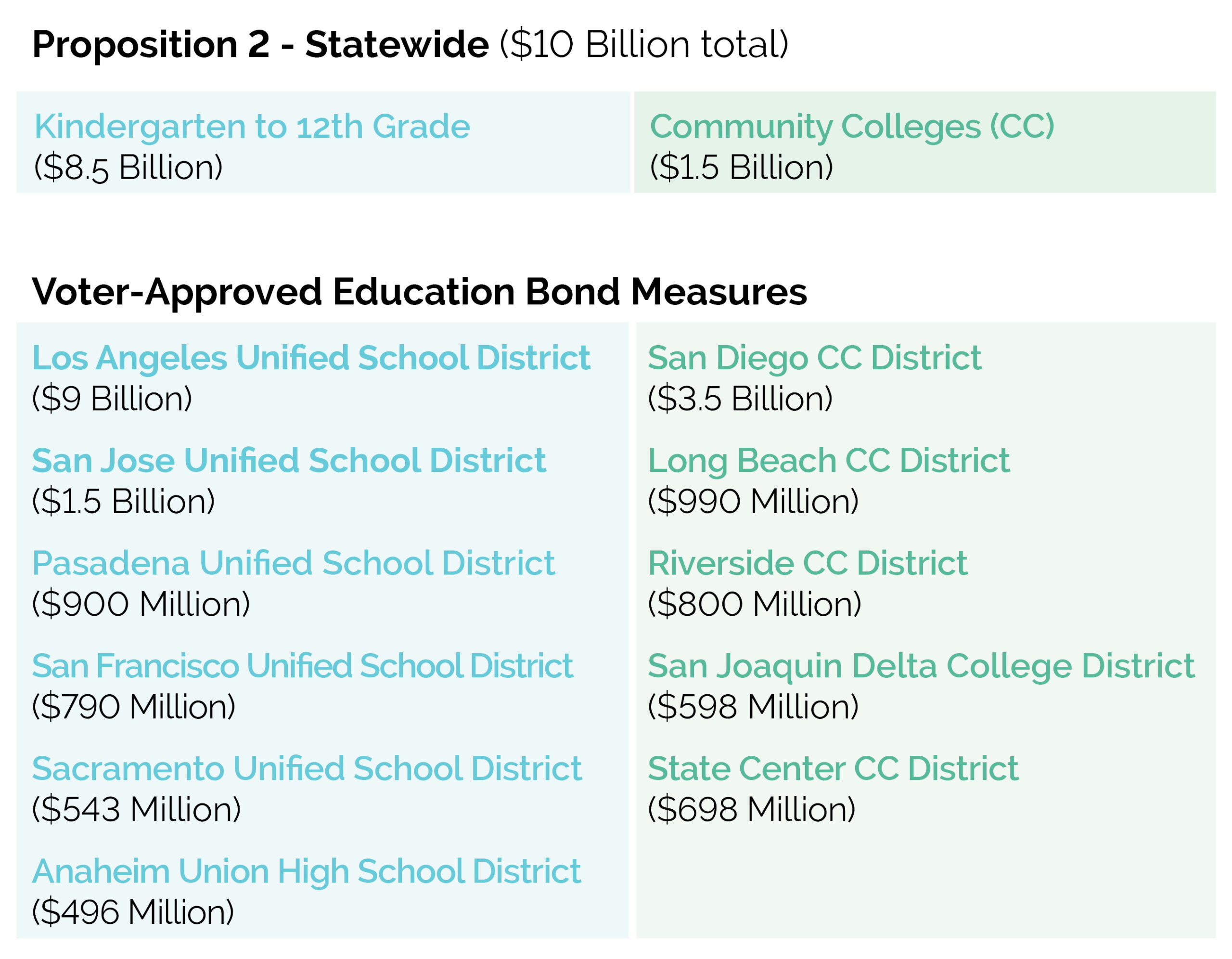Open Los Angeles Unified School District entry

pos(311,358)
